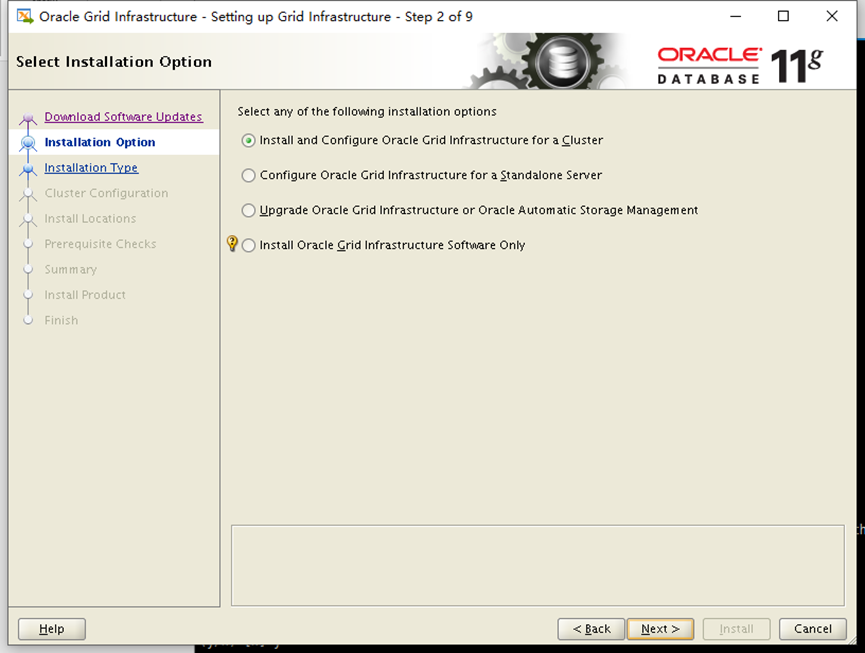This screenshot has height=653, width=865.
Task: Go to the Installation Type step link
Action: pos(91,168)
